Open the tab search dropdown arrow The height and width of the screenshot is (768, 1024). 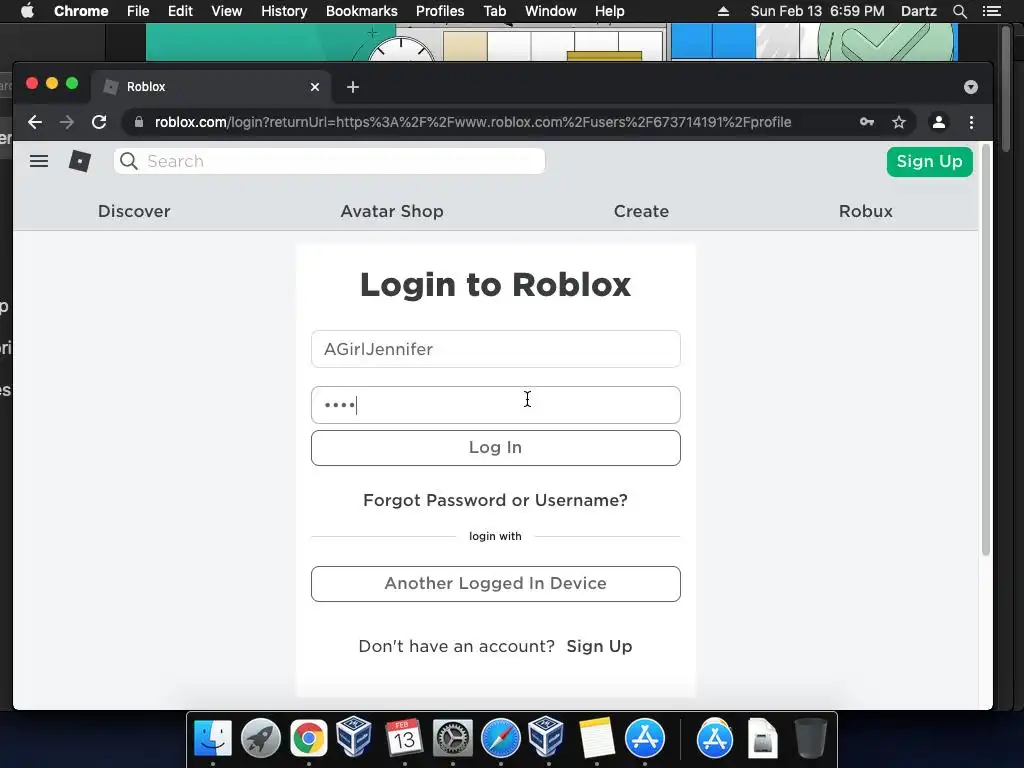[970, 87]
